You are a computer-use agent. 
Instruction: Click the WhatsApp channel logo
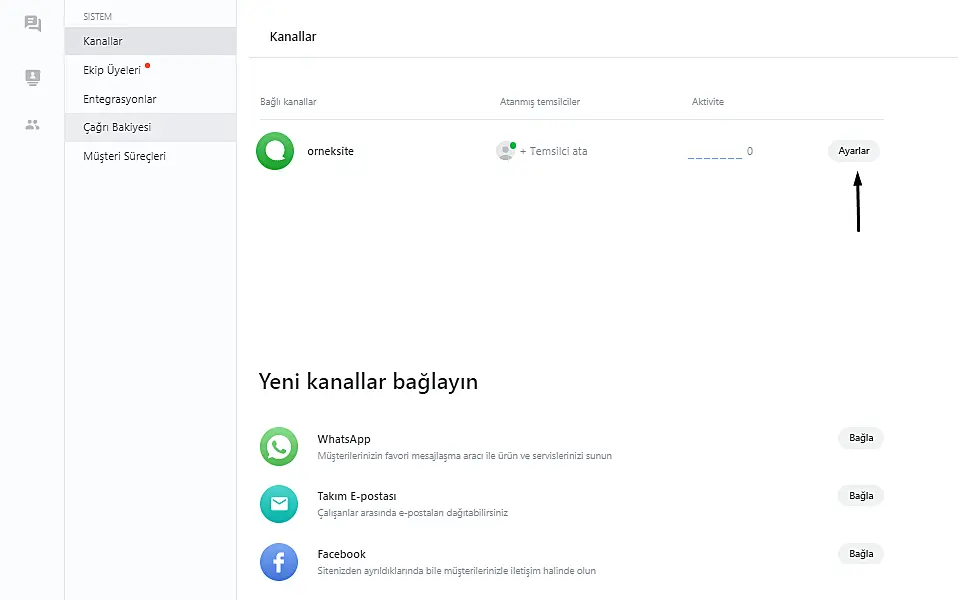click(278, 447)
